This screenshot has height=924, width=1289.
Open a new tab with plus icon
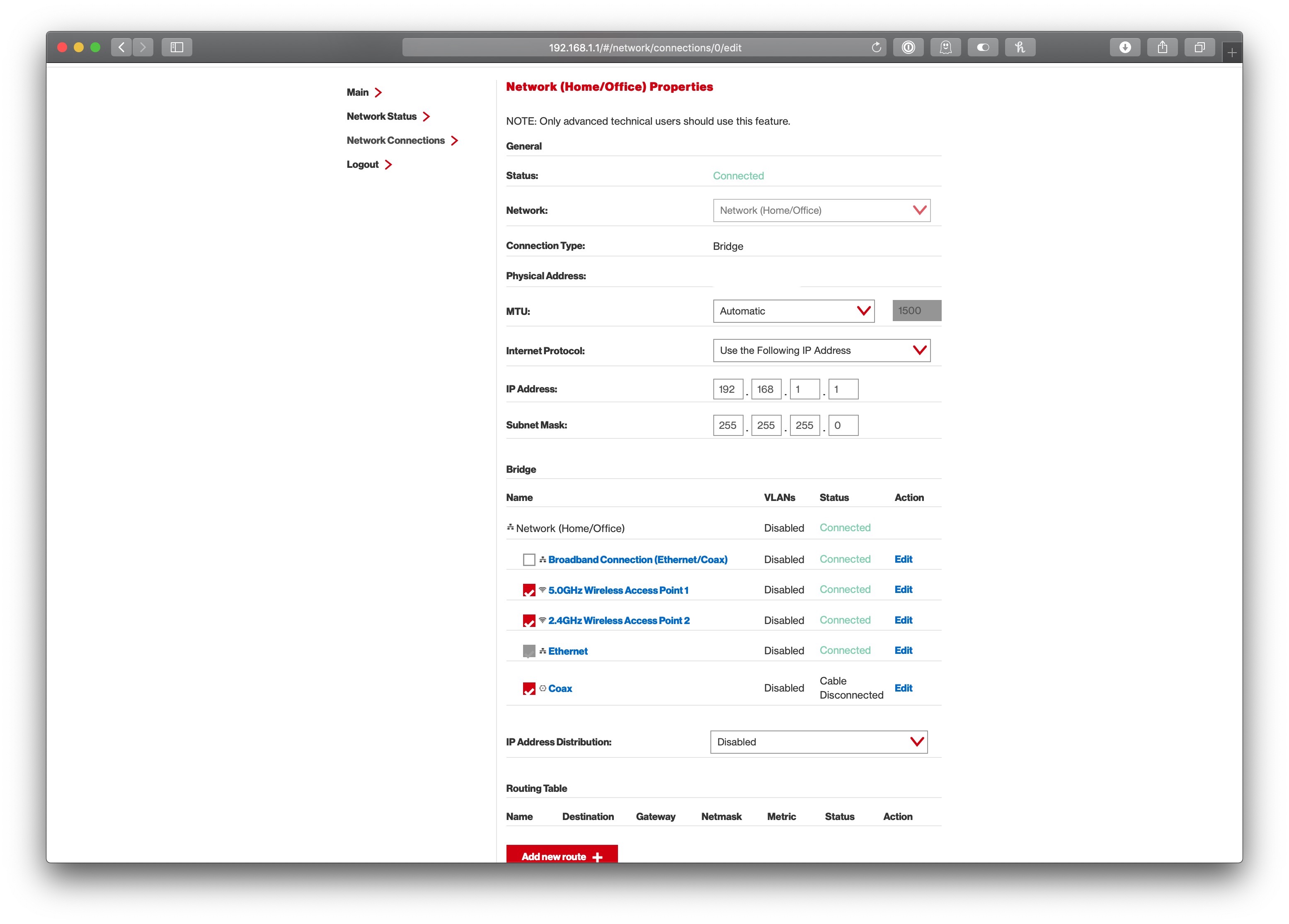(x=1232, y=53)
